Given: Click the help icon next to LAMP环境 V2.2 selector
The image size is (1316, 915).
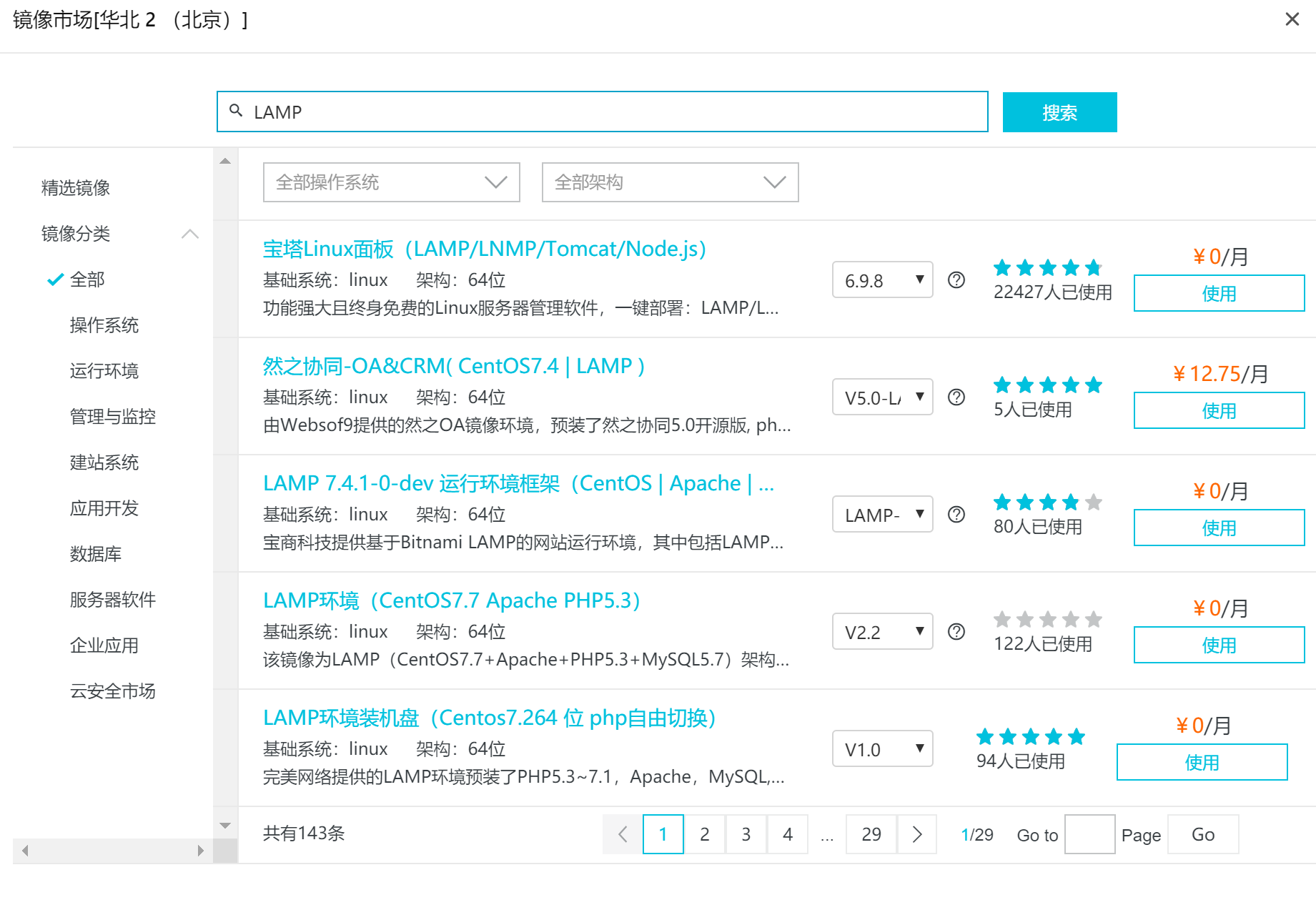Looking at the screenshot, I should 956,631.
